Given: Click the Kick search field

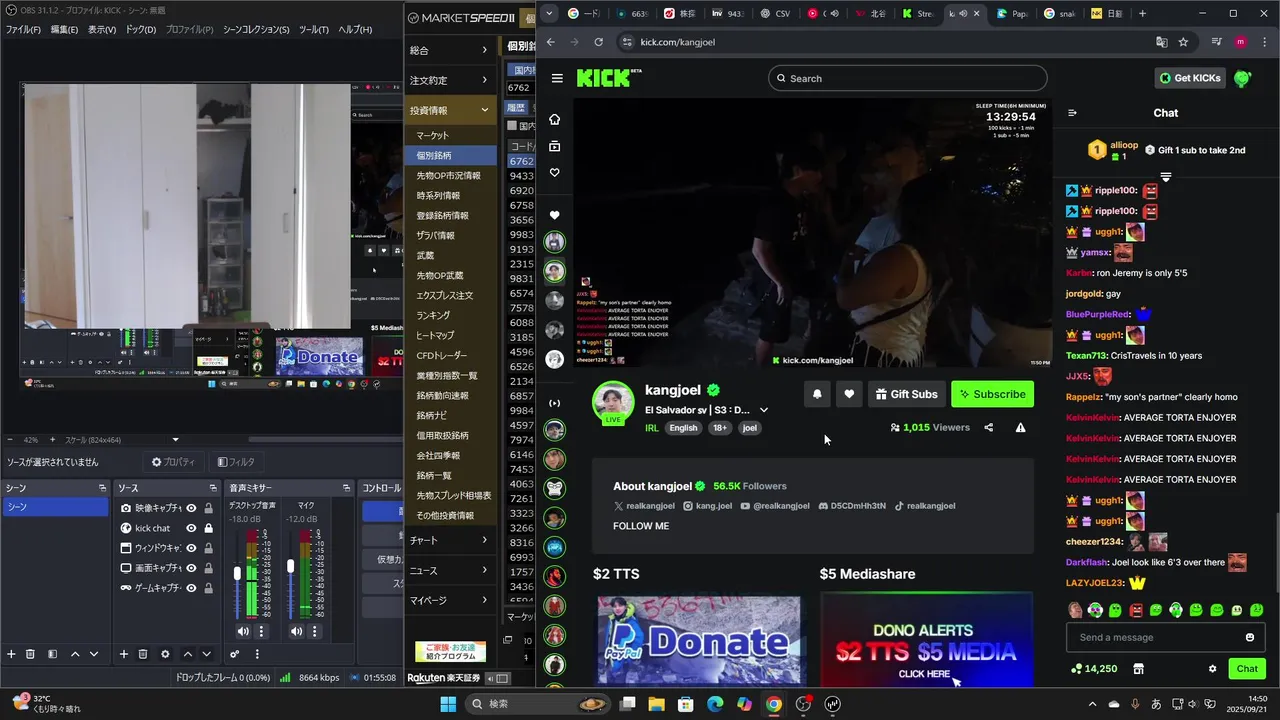Looking at the screenshot, I should tap(908, 78).
